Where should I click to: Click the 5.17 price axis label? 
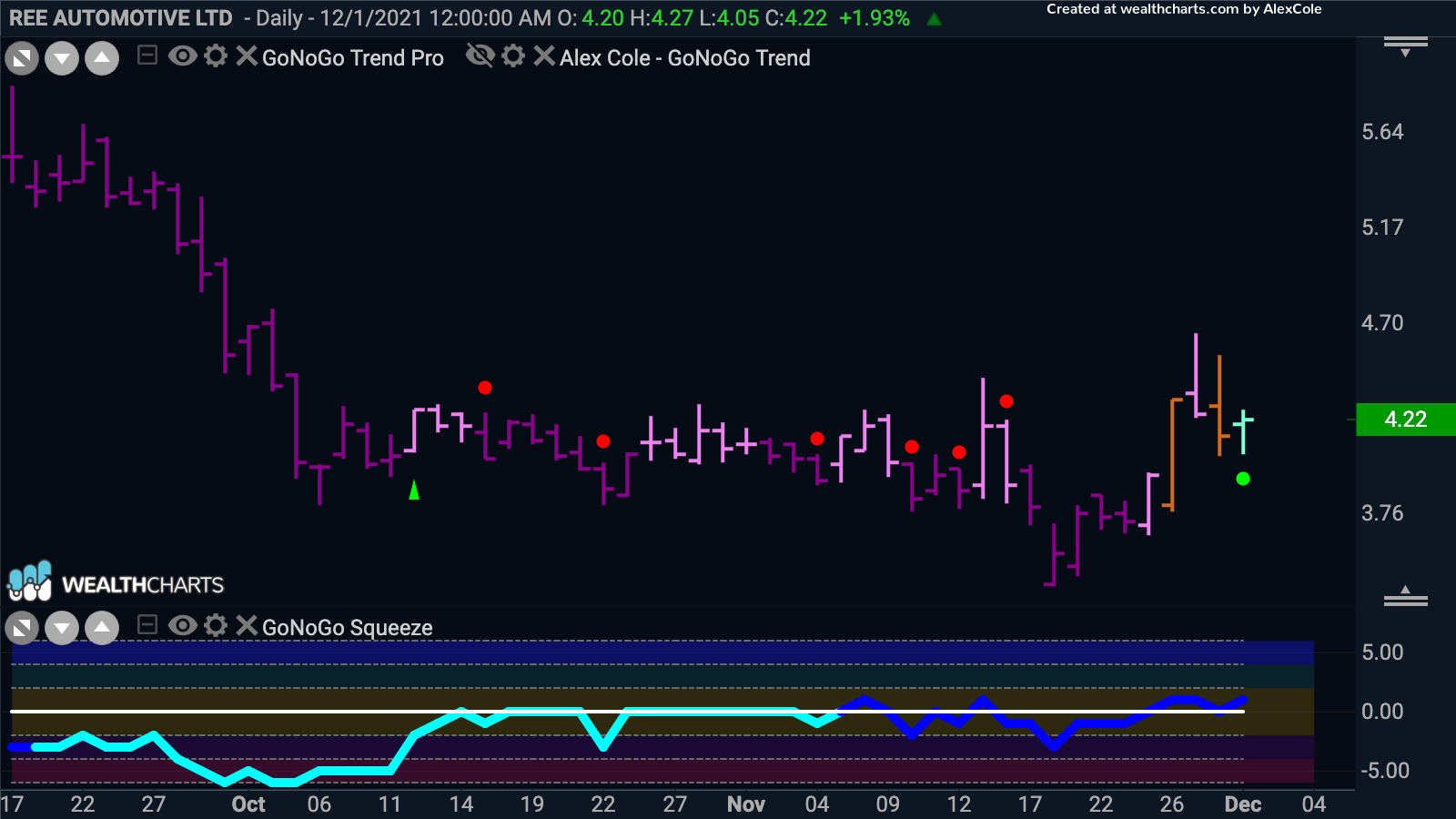click(1382, 227)
